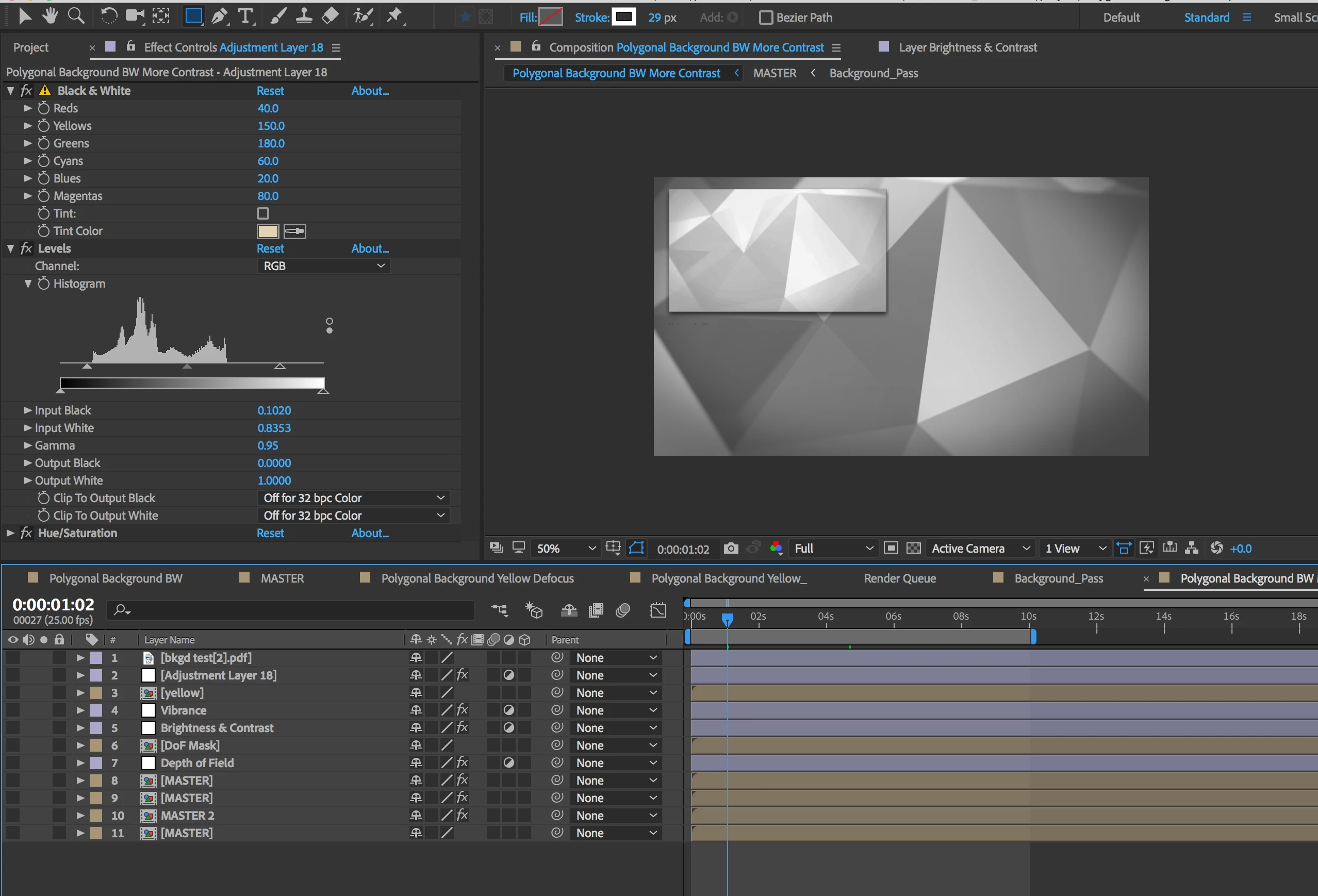Open the Levels Channel RGB dropdown

[x=323, y=266]
